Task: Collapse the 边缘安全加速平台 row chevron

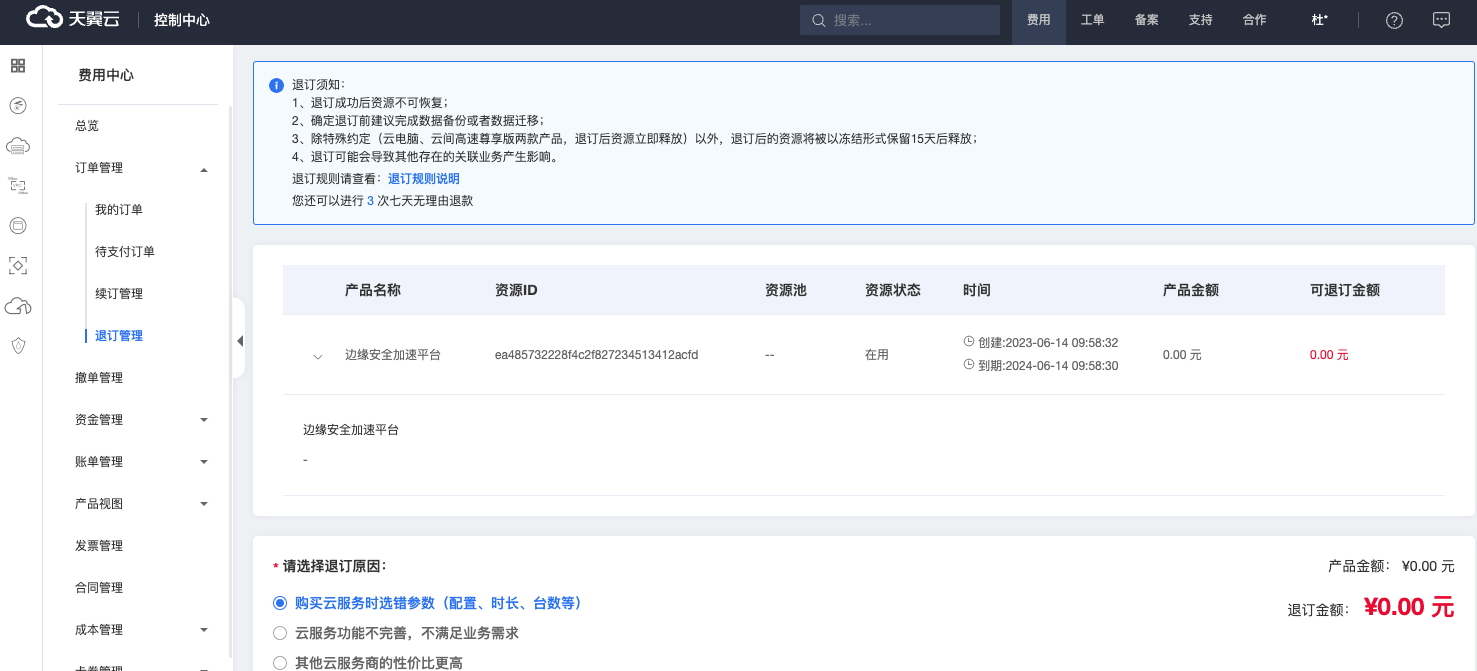Action: (x=318, y=356)
